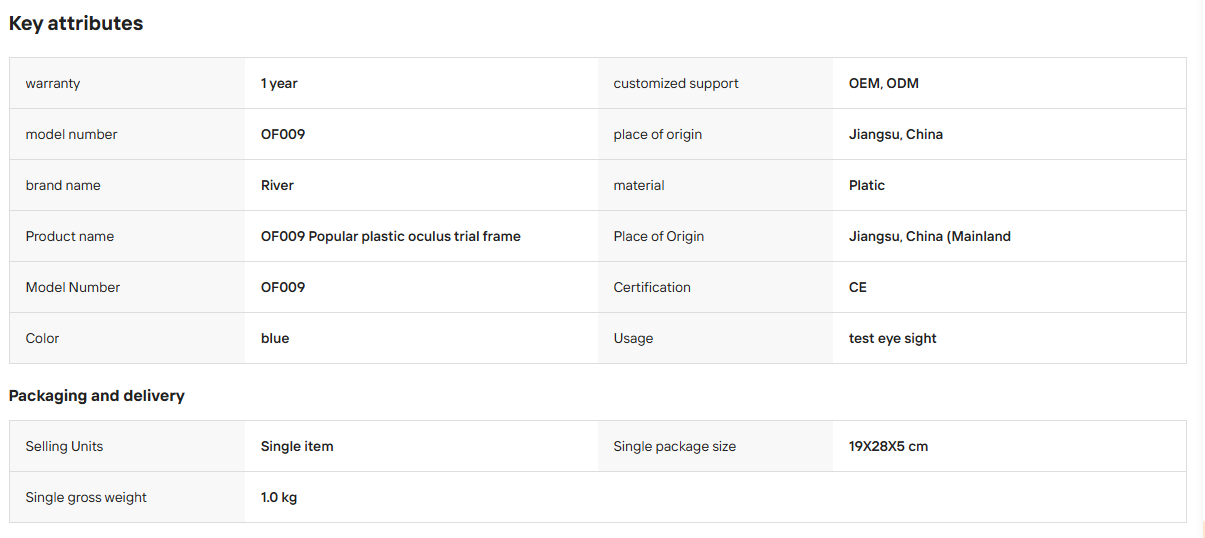Click the 19X28X5 cm package size value
This screenshot has width=1205, height=538.
(x=888, y=446)
